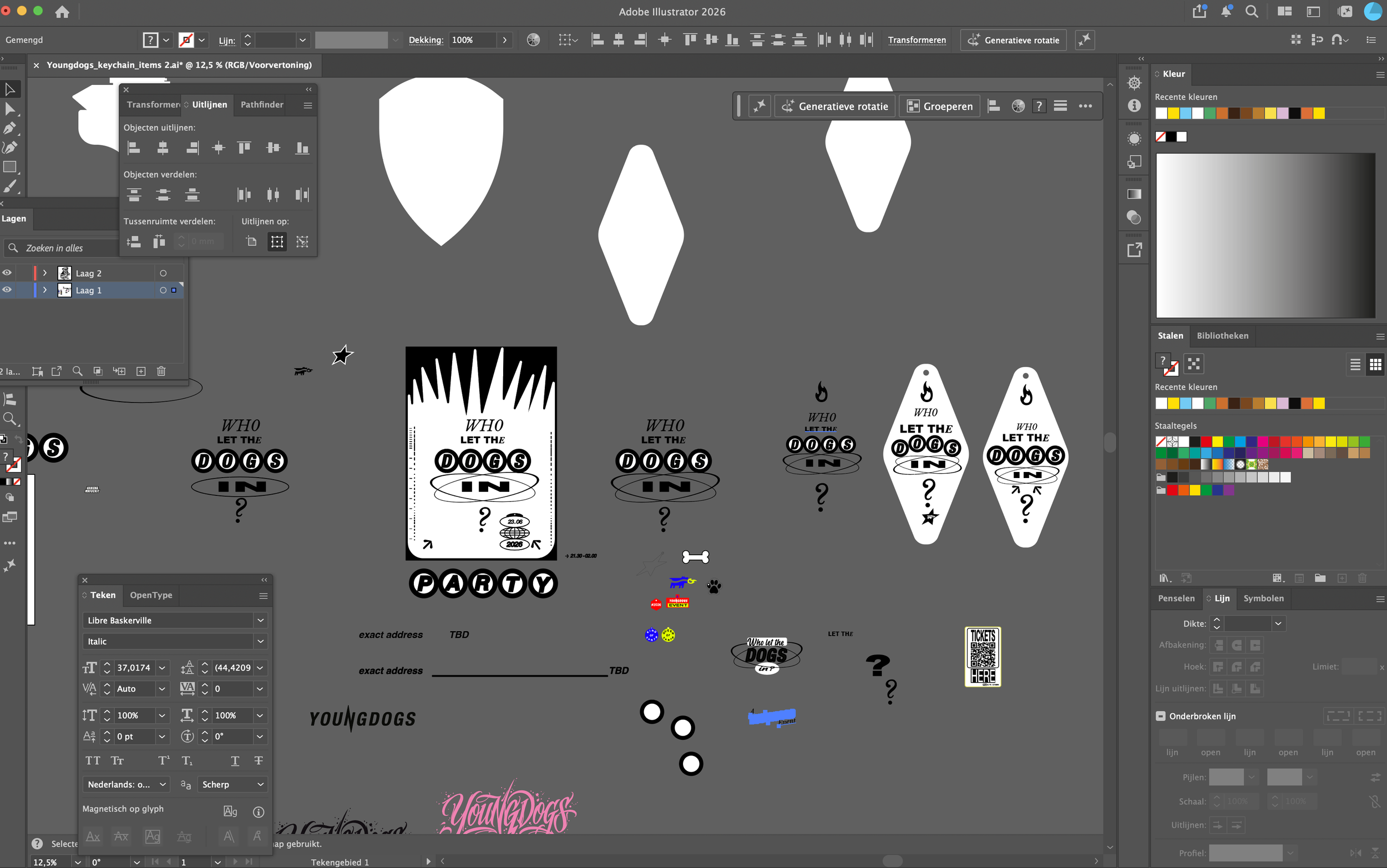Screen dimensions: 1387x868
Task: Click horizontal align left in Uitlijnen panel
Action: point(134,148)
